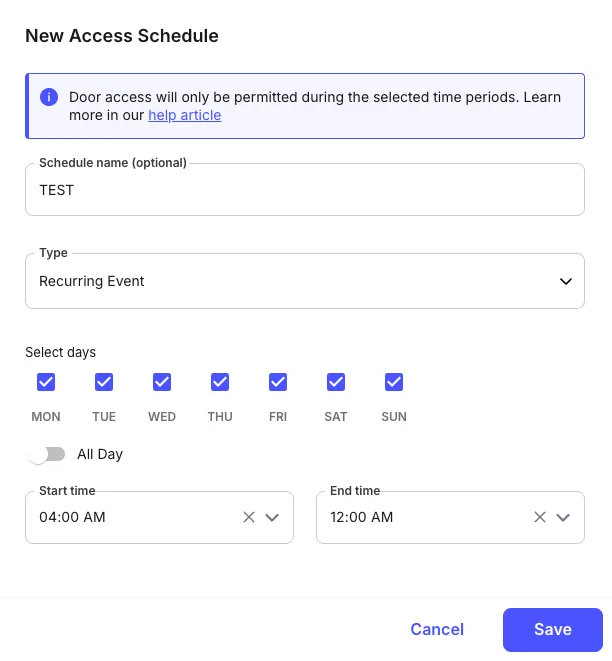612x661 pixels.
Task: Clear the End time value
Action: pyautogui.click(x=540, y=517)
